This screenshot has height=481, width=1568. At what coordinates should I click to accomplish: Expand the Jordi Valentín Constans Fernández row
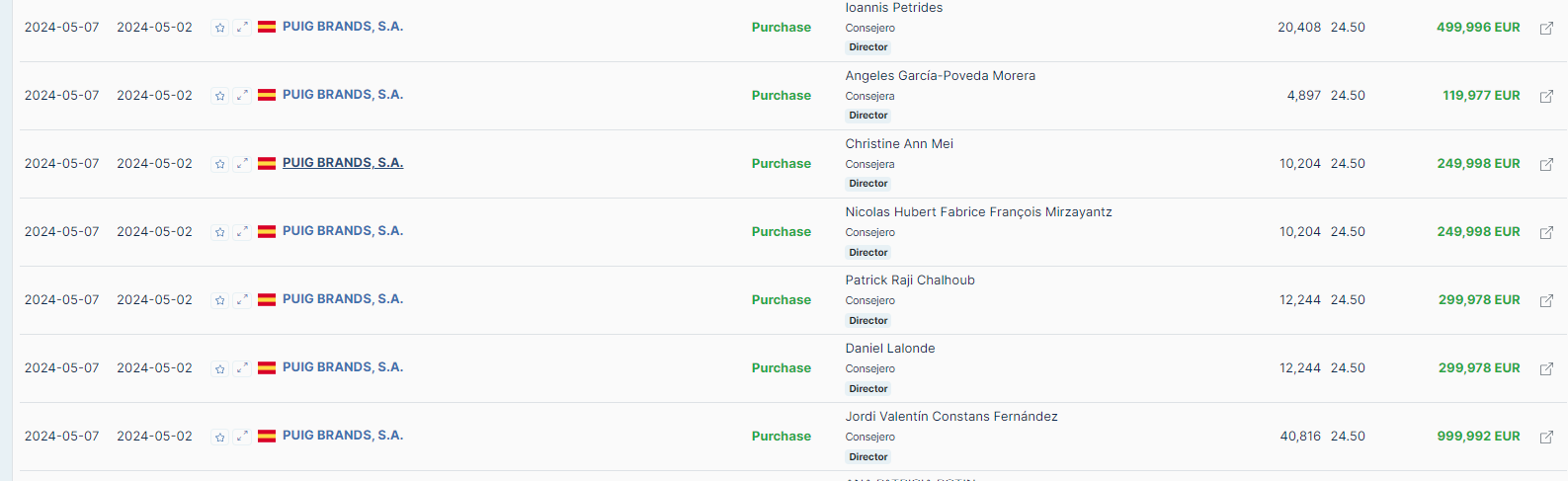(x=242, y=437)
